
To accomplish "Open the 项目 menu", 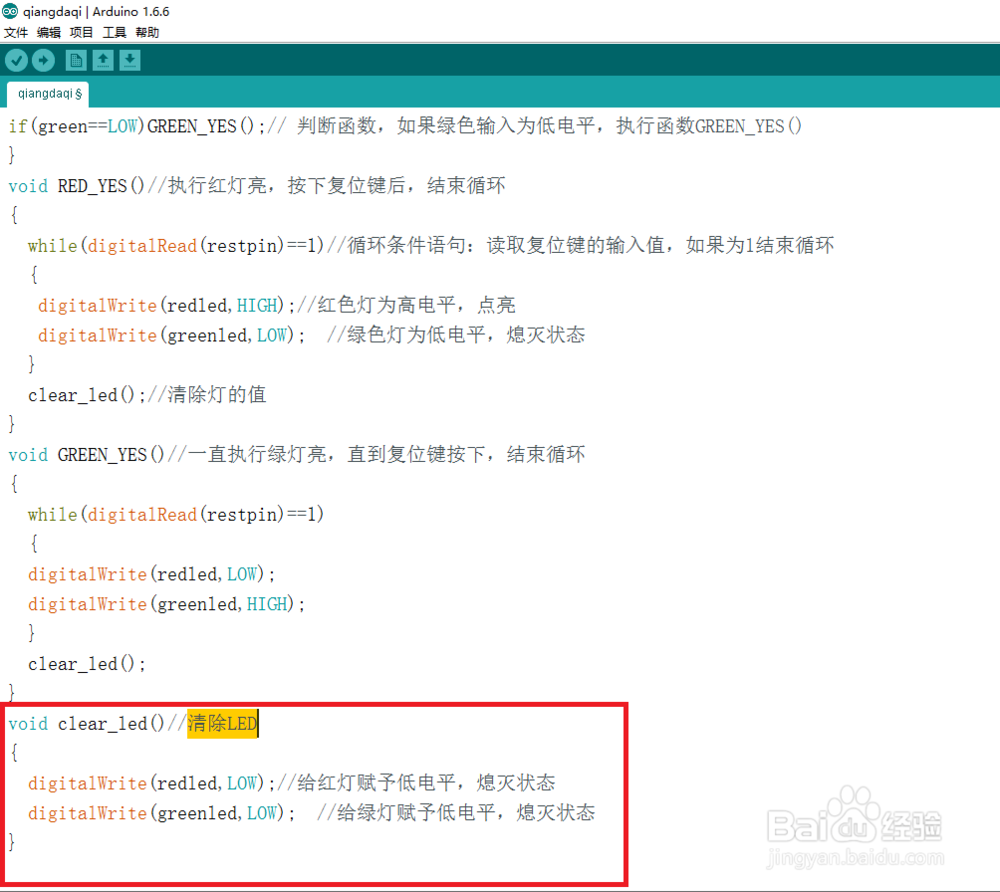I will [81, 32].
